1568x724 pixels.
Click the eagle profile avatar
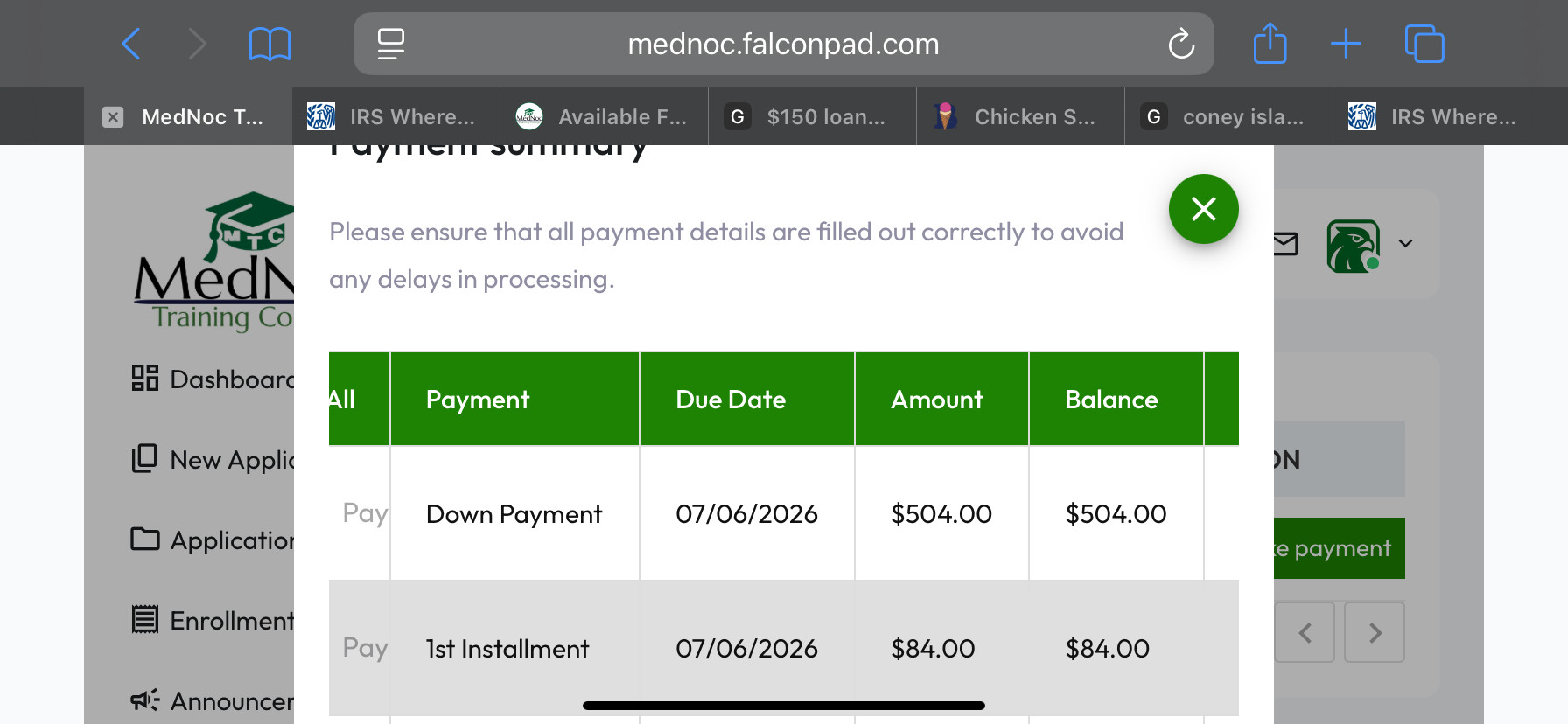coord(1354,246)
